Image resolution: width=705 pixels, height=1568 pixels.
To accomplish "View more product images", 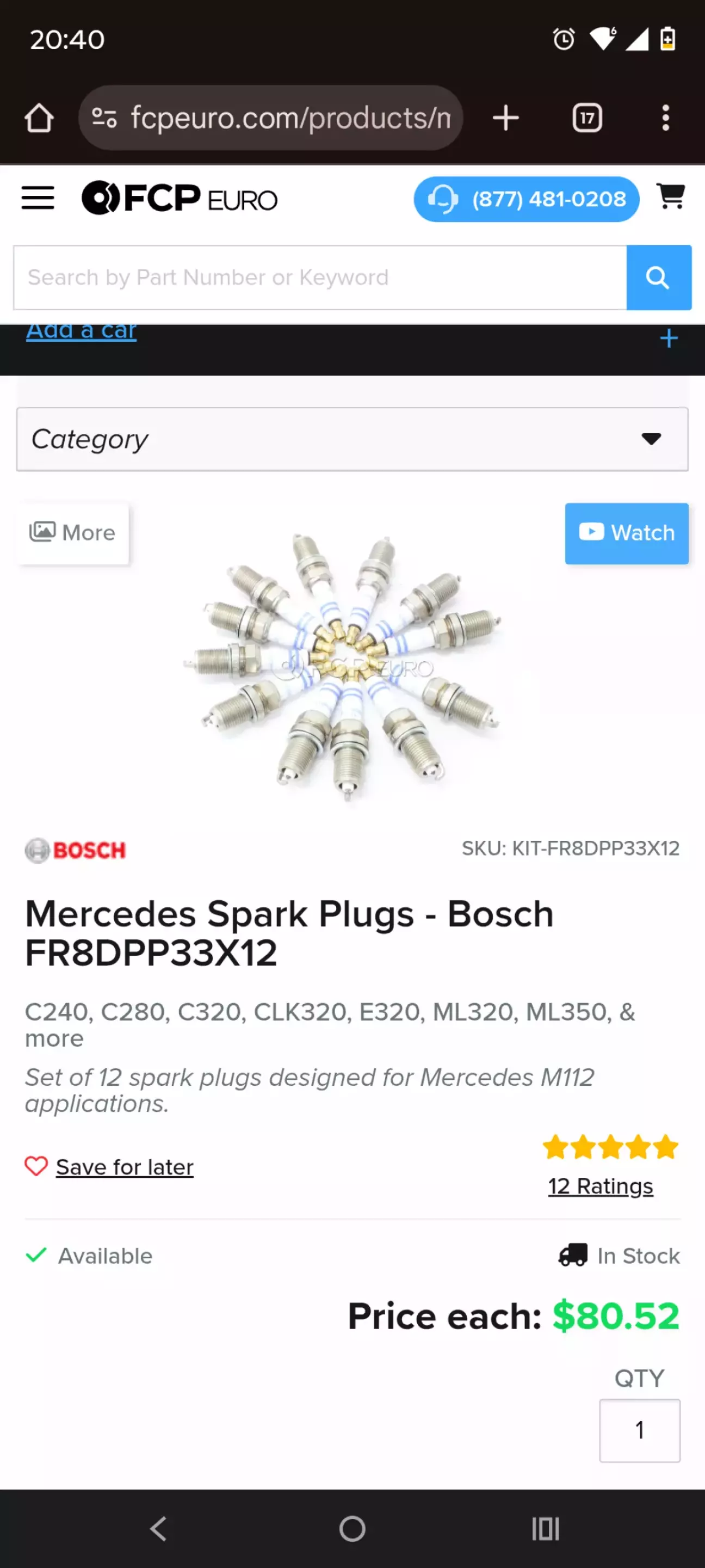I will [72, 533].
